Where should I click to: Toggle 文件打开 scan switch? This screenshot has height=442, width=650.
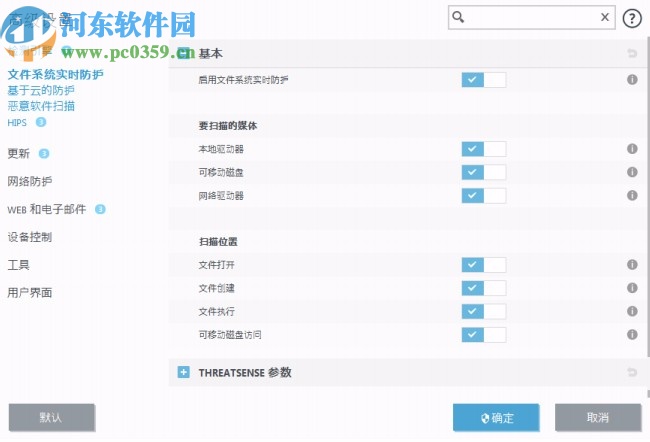(x=484, y=265)
